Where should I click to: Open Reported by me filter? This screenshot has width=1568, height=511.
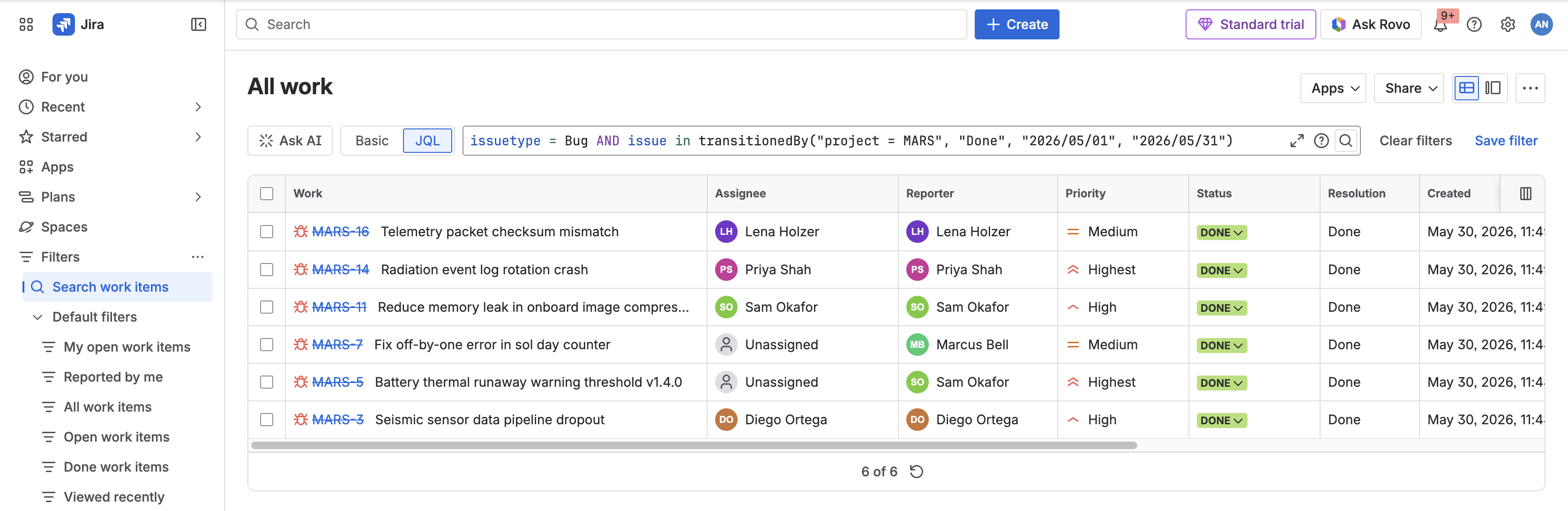tap(112, 377)
